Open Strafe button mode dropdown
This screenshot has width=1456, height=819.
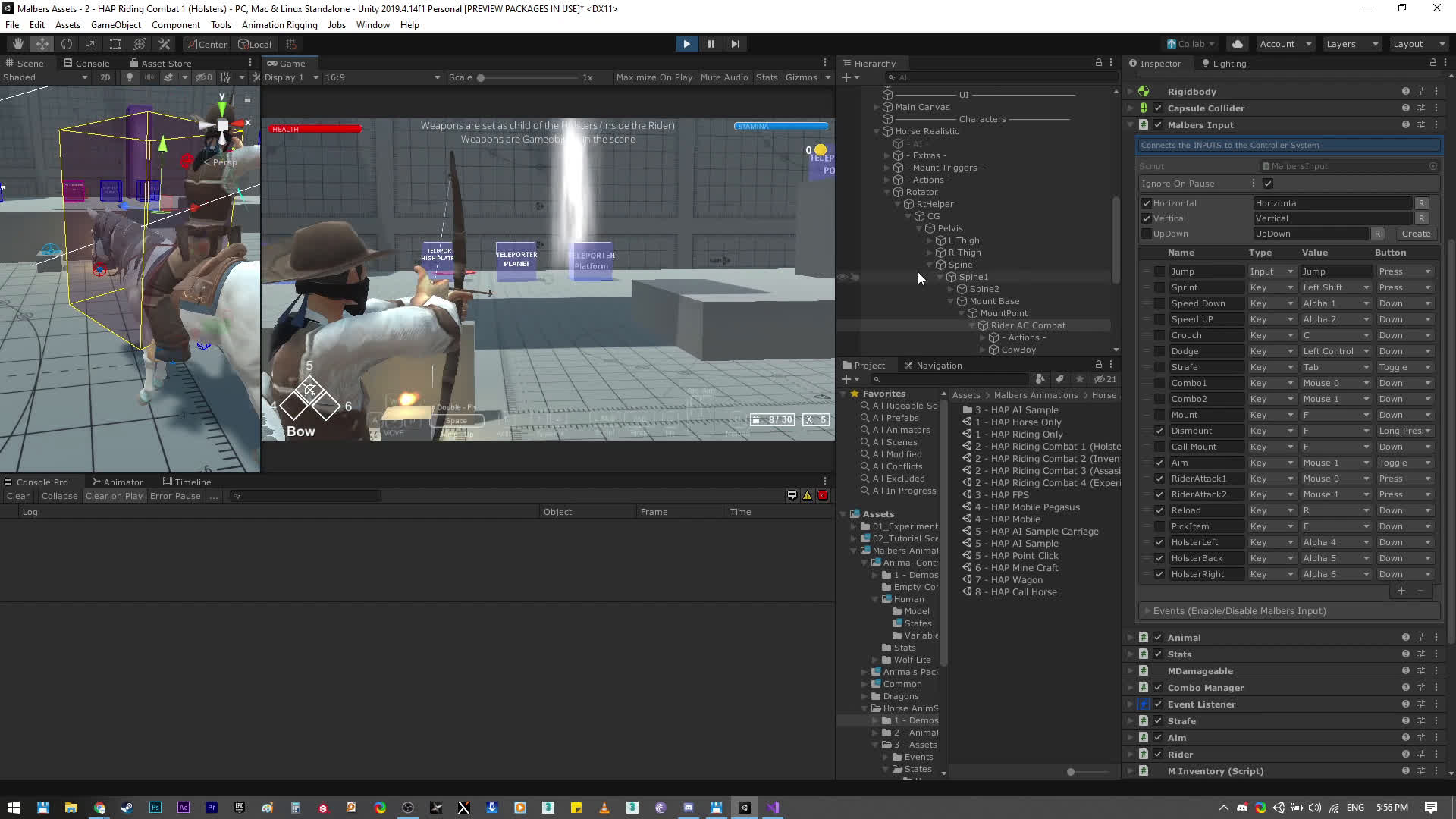pos(1404,367)
